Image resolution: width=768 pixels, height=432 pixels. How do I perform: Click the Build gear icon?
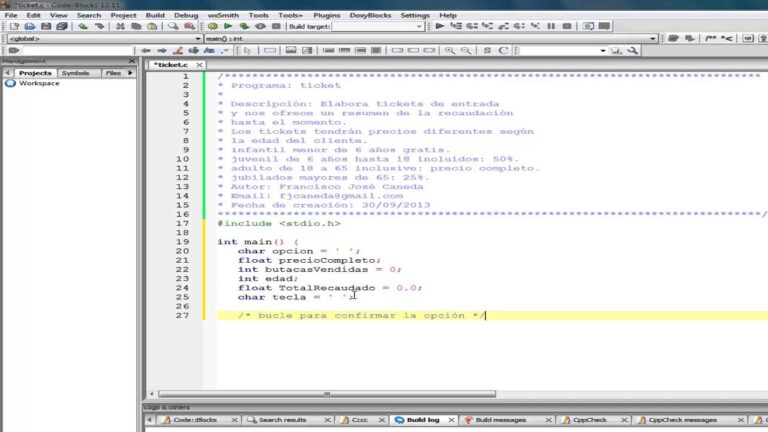click(x=213, y=26)
